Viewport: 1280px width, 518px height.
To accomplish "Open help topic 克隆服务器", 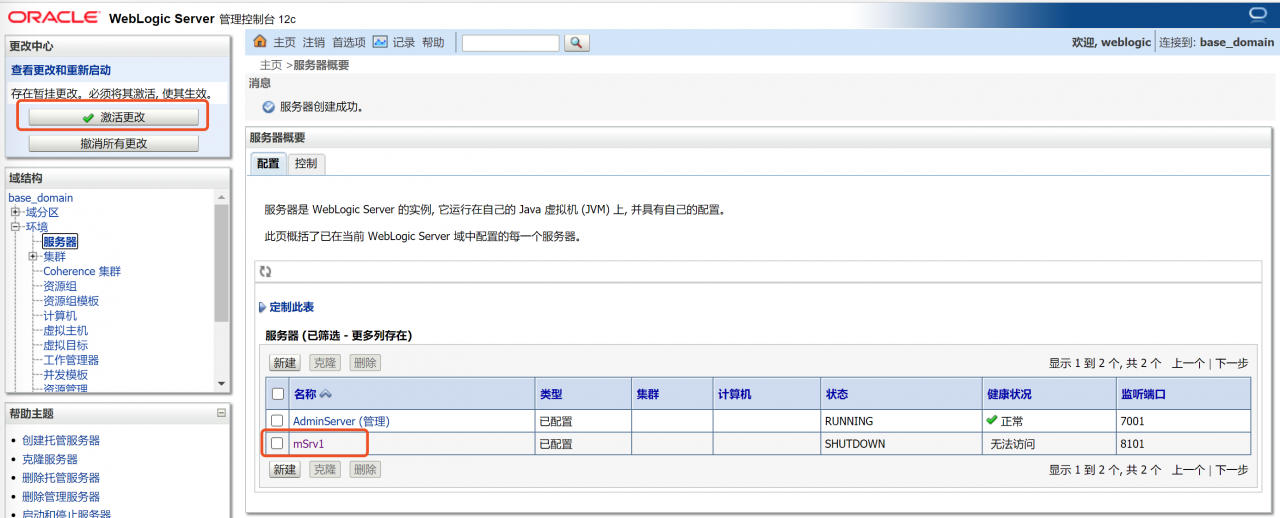I will click(50, 459).
